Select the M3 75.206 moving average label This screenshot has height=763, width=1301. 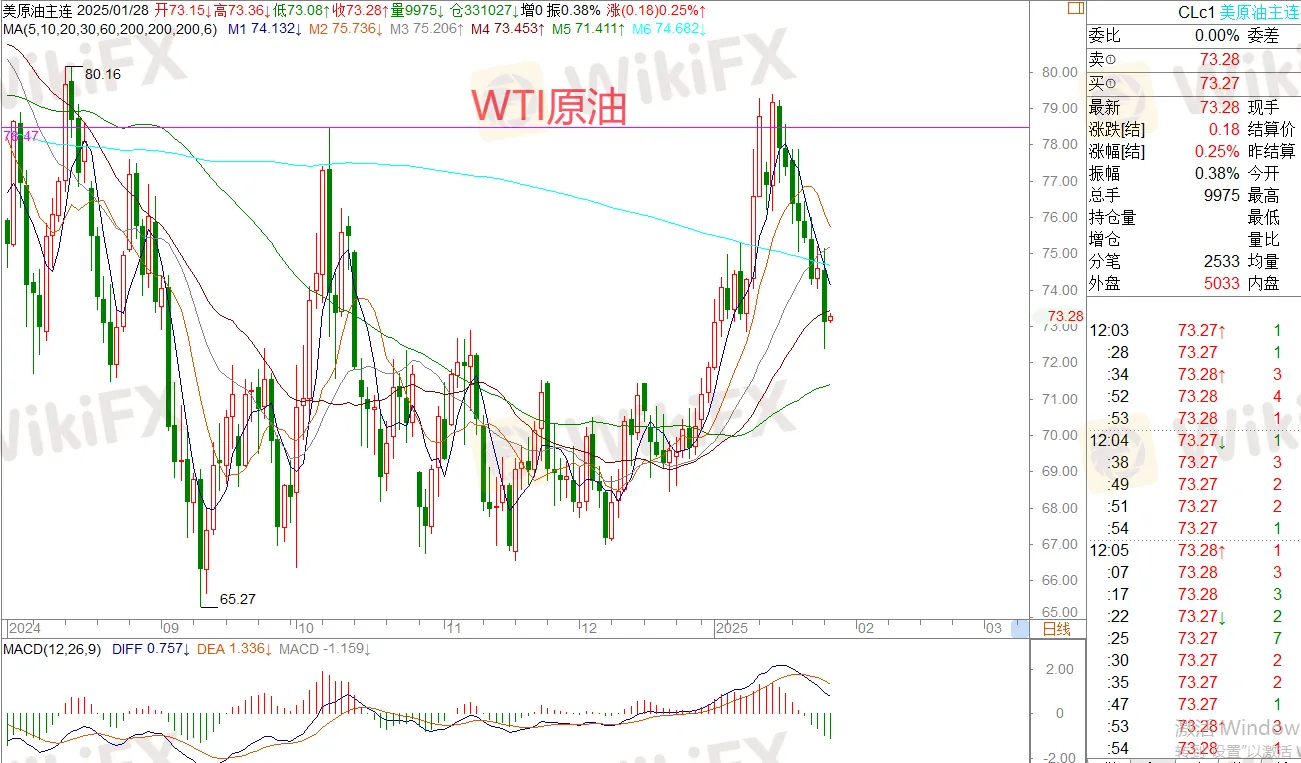(x=427, y=28)
